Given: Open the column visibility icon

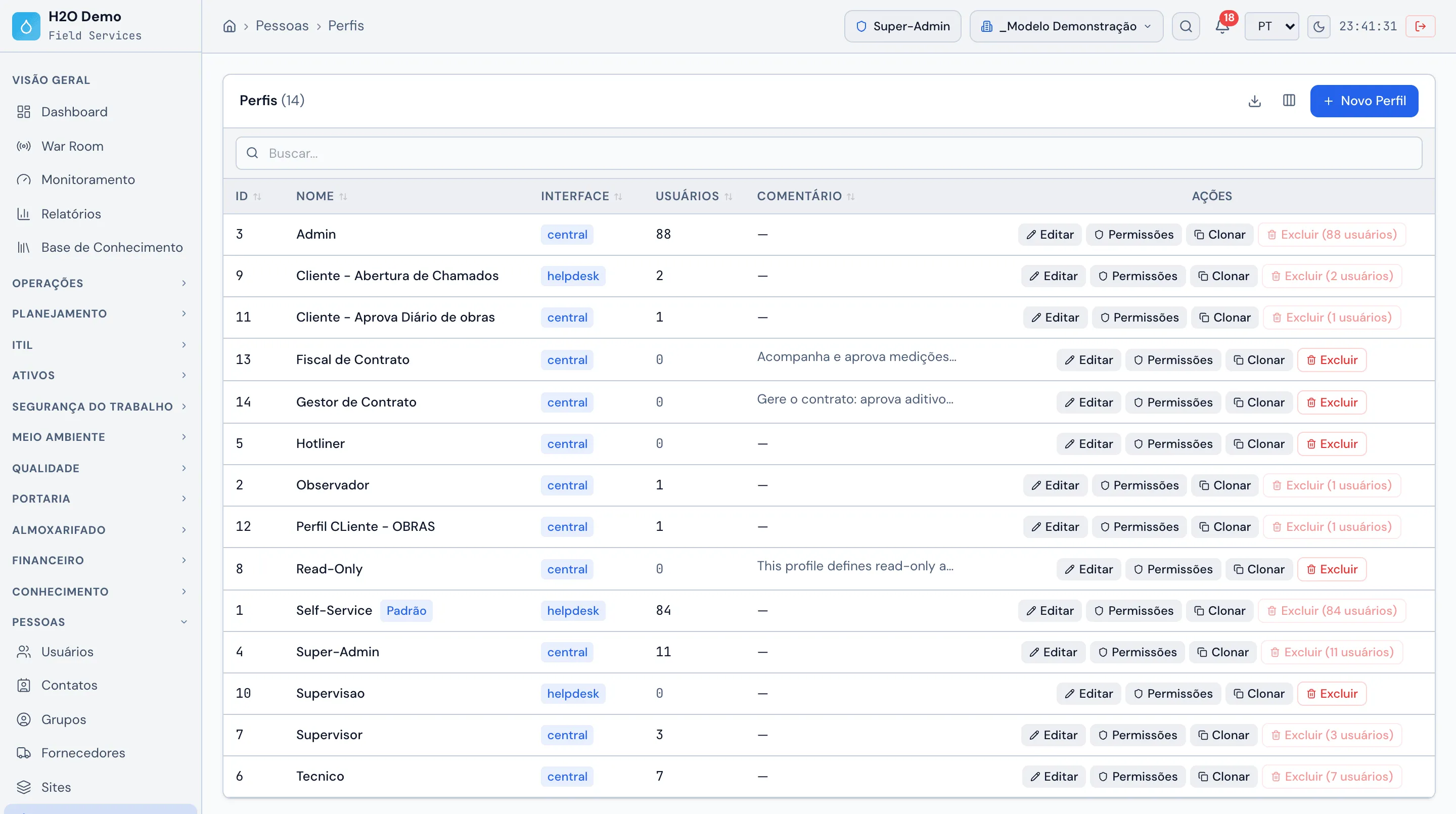Looking at the screenshot, I should pos(1289,101).
